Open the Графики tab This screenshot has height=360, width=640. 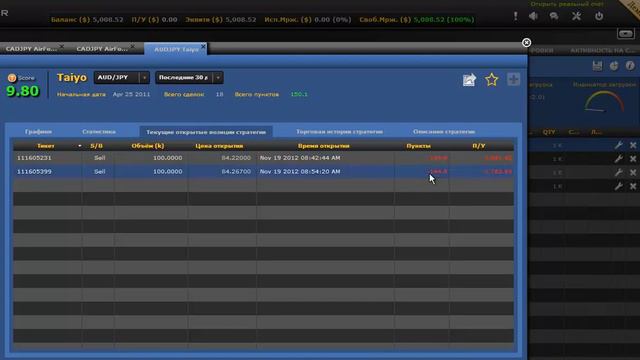(38, 131)
